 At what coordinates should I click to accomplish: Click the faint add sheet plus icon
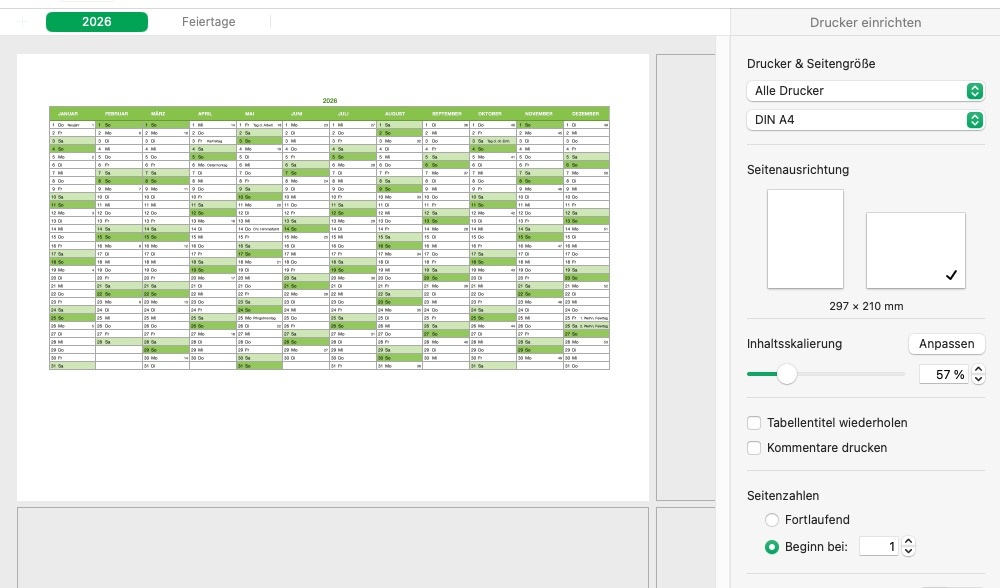23,22
